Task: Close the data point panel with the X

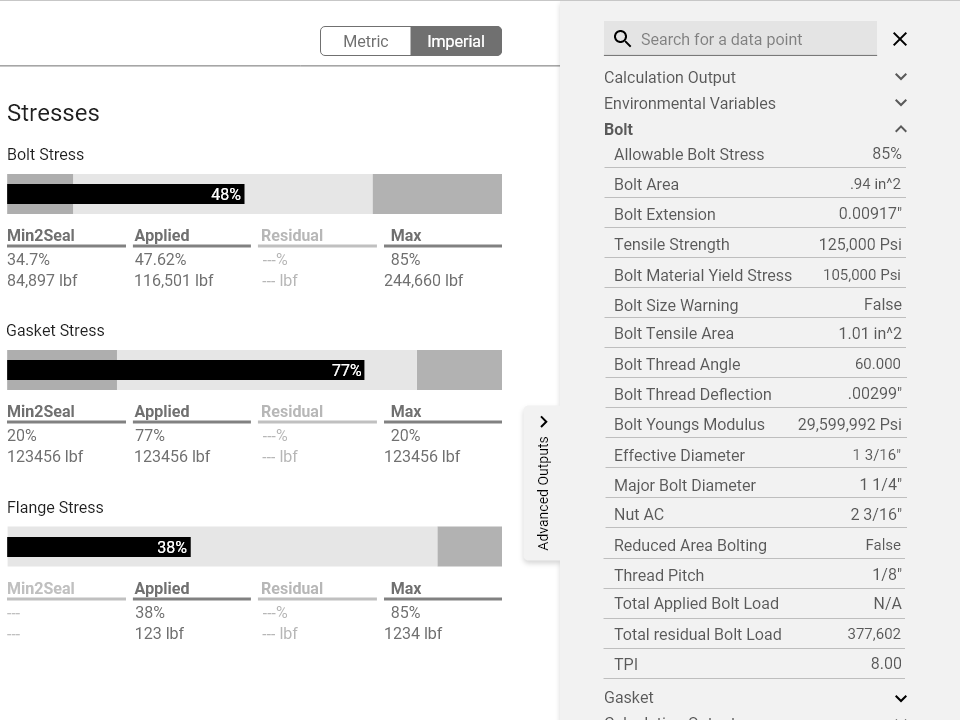Action: coord(899,39)
